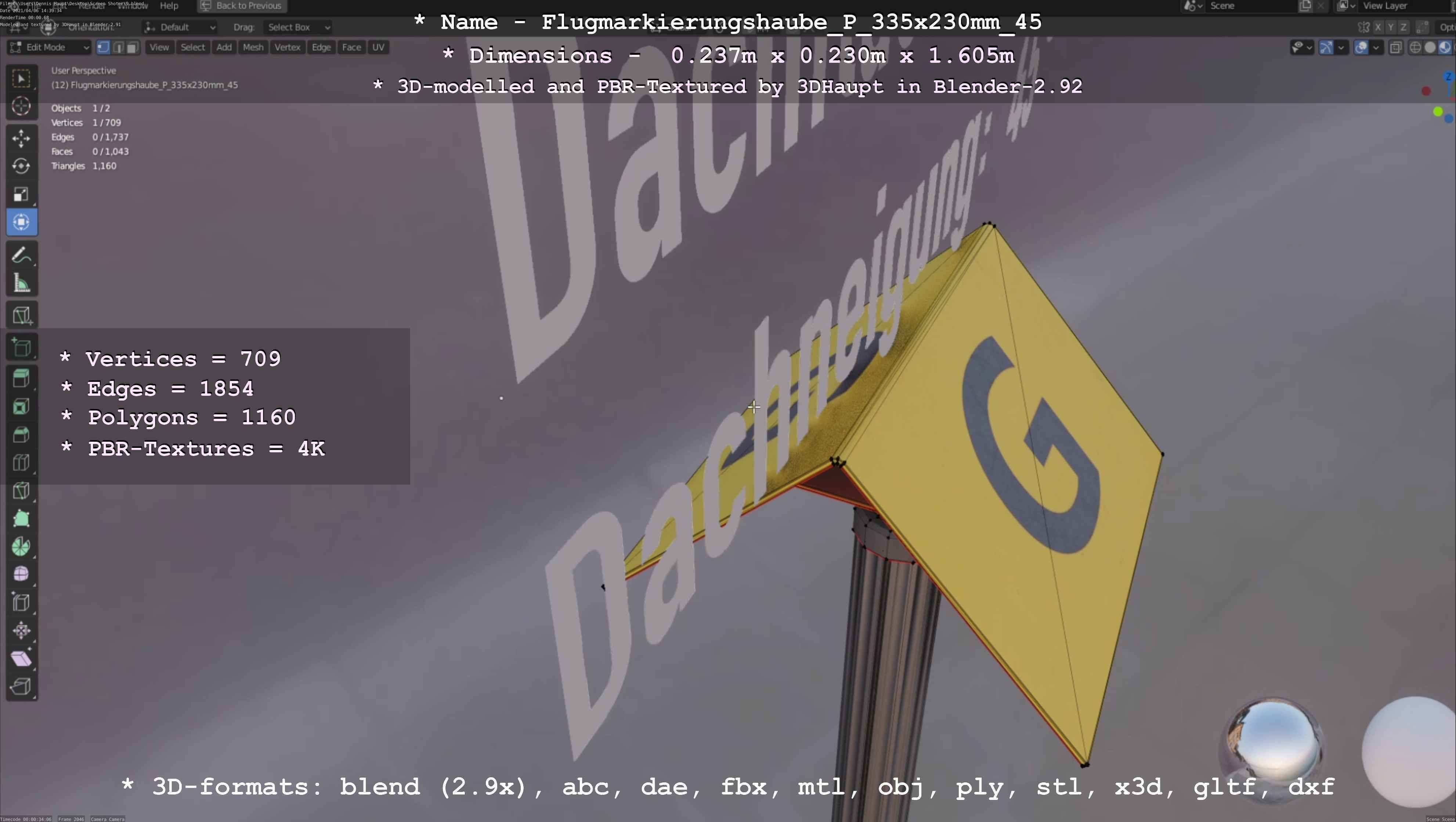This screenshot has height=822, width=1456.
Task: Enable face select mode
Action: tap(132, 47)
